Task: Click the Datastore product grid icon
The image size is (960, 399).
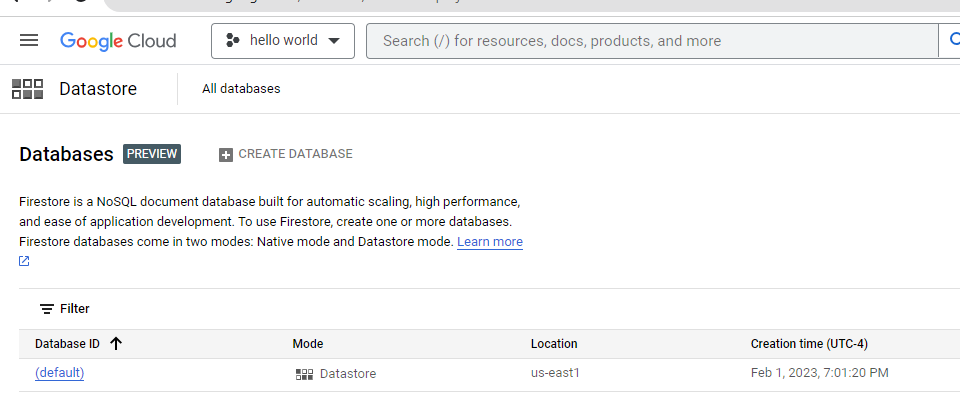Action: (28, 89)
